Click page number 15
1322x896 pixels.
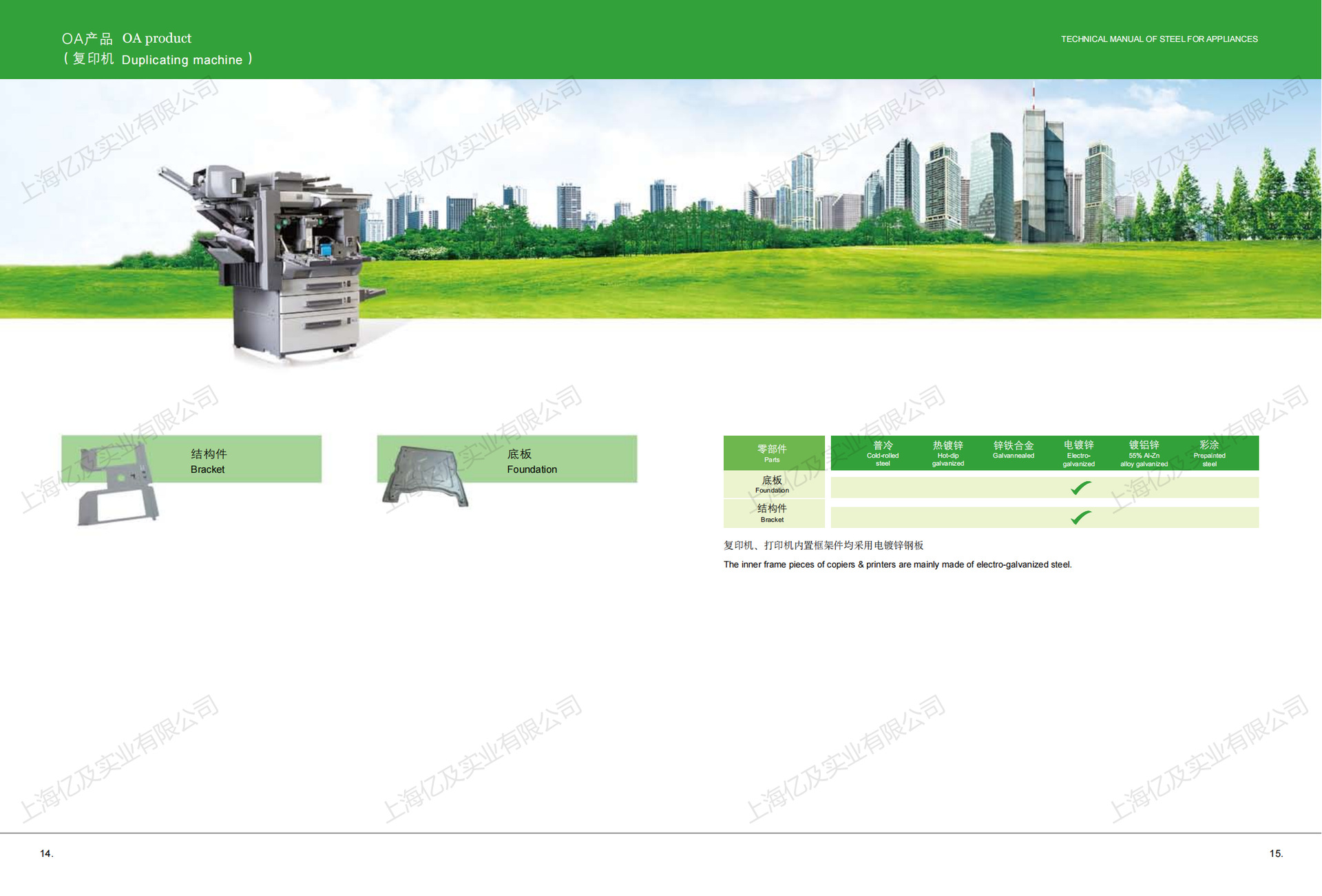tap(1276, 853)
